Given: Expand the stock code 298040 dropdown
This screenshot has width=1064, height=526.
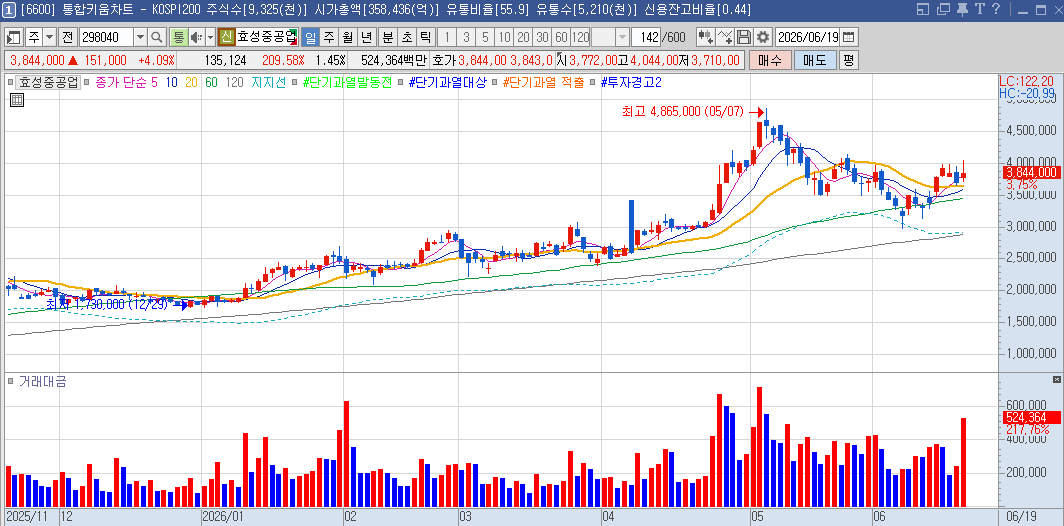Looking at the screenshot, I should click(x=140, y=37).
